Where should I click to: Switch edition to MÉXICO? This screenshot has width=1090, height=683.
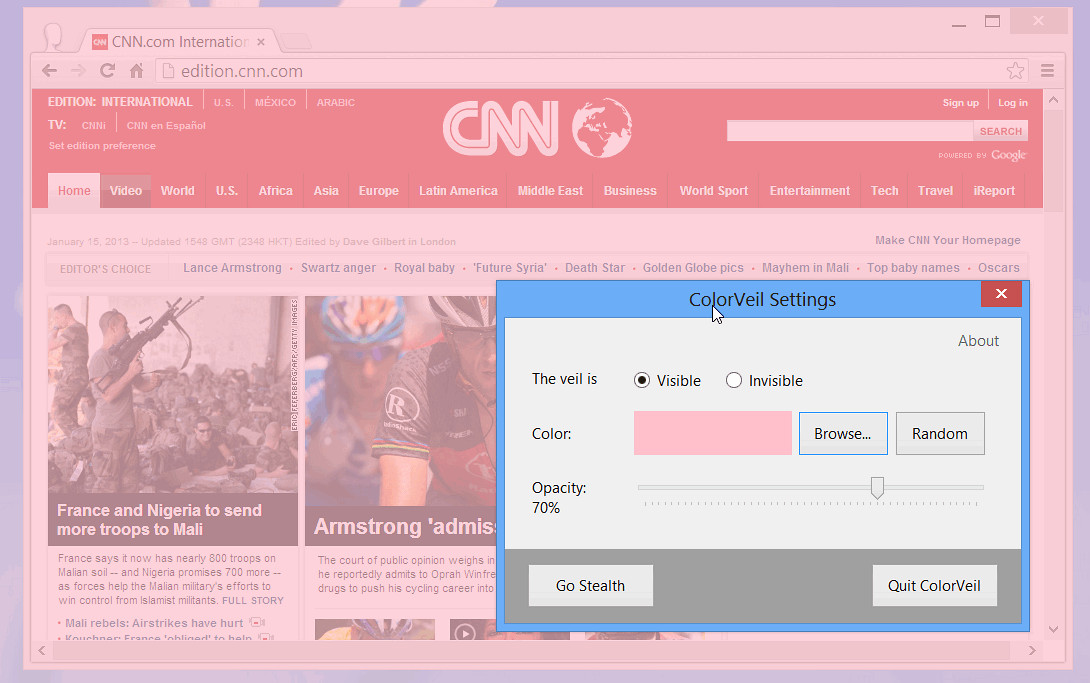click(275, 102)
